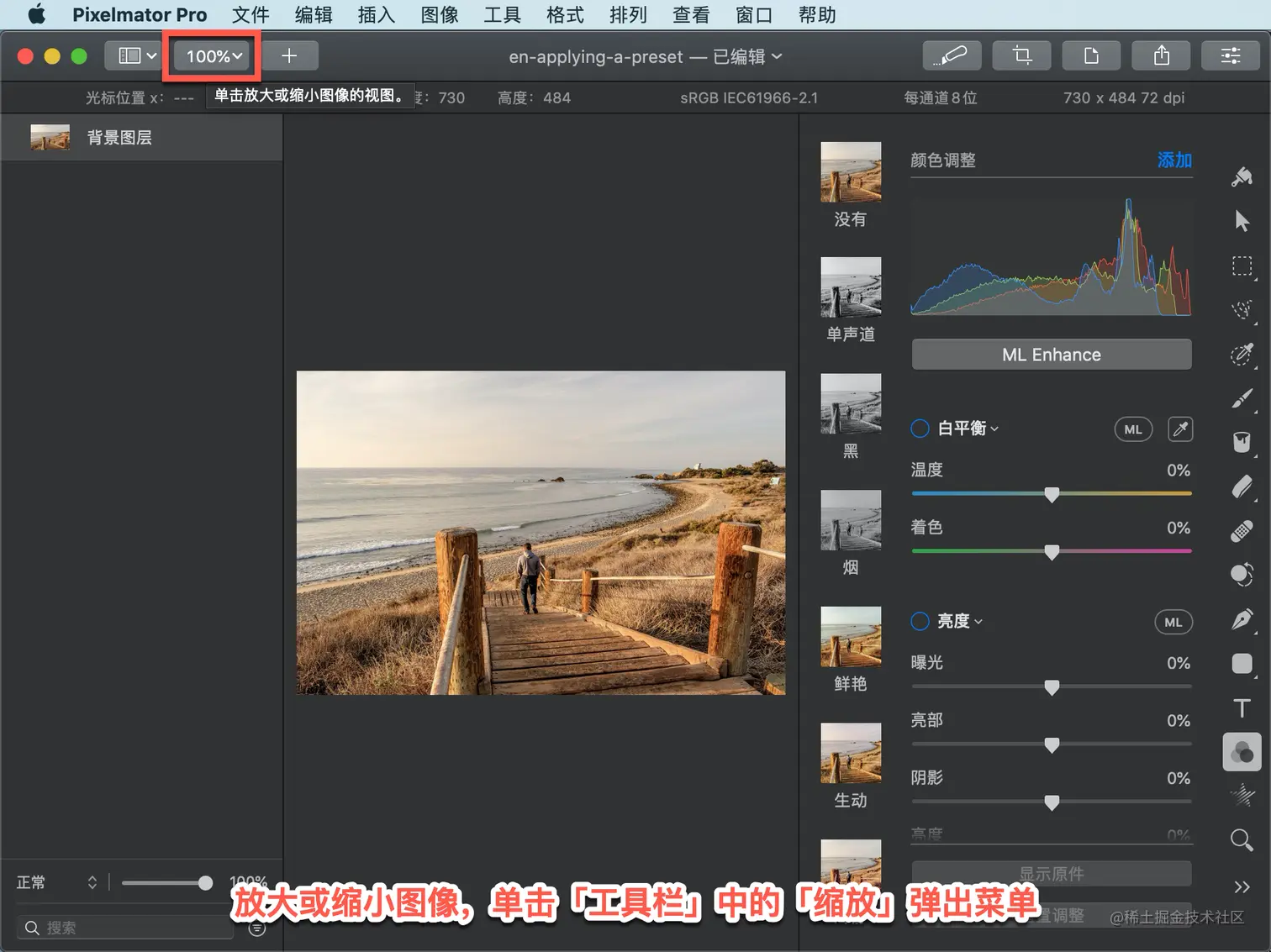
Task: Open the 查看 menu
Action: pos(691,15)
